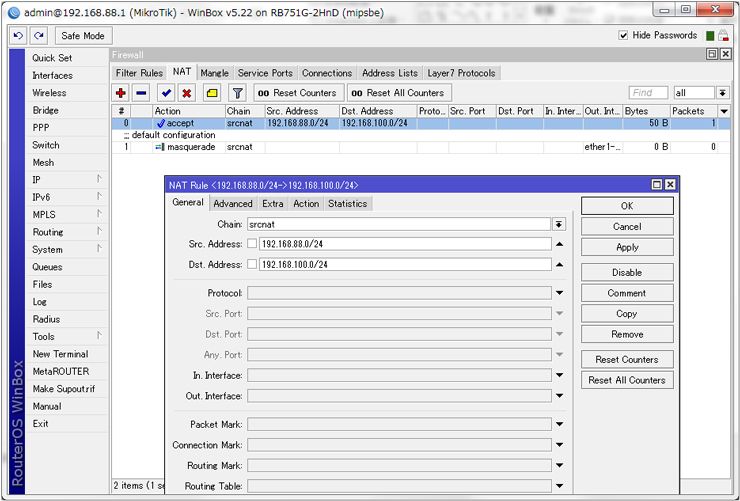Click the OK button

[627, 206]
